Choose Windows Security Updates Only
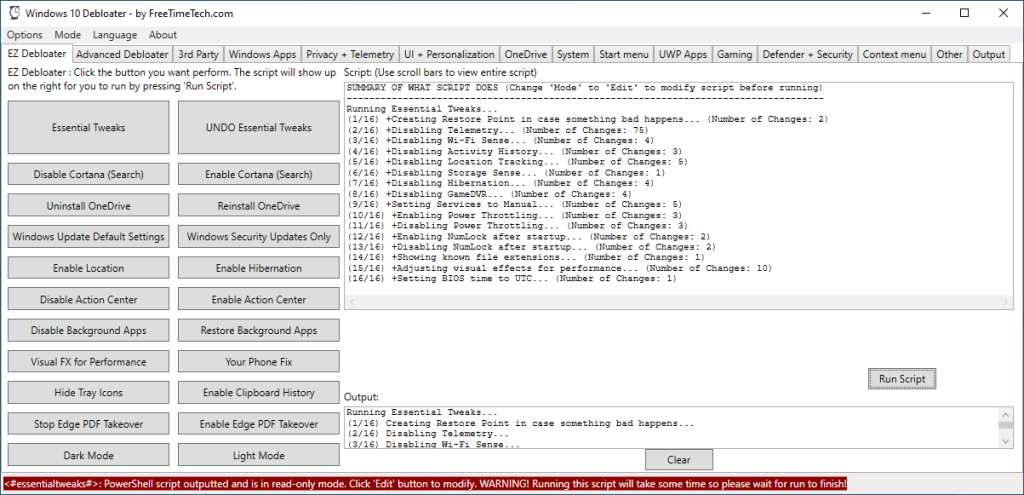 (x=259, y=236)
